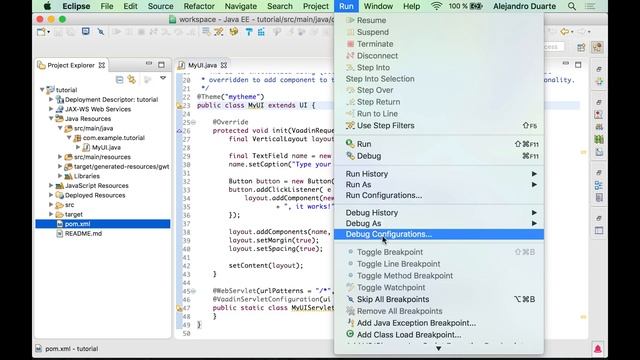Click the colorful pinwheel icon in right trim
Image resolution: width=640 pixels, height=360 pixels.
(599, 81)
